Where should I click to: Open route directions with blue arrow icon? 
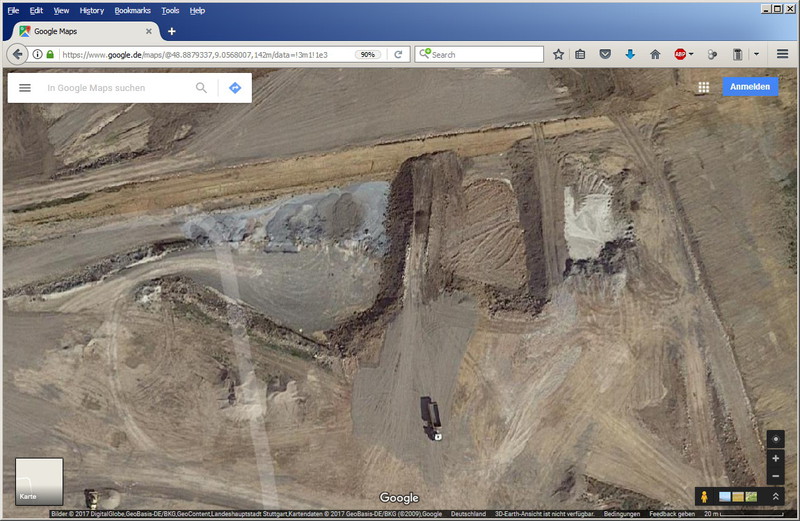(x=234, y=88)
